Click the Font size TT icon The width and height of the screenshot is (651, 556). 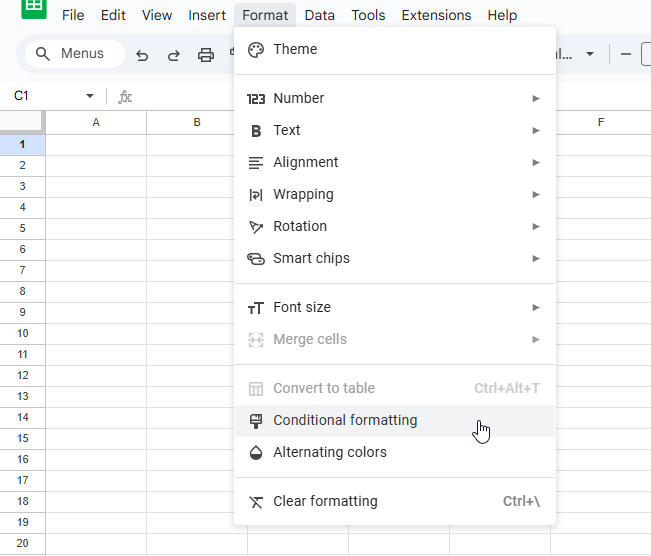[x=256, y=308]
